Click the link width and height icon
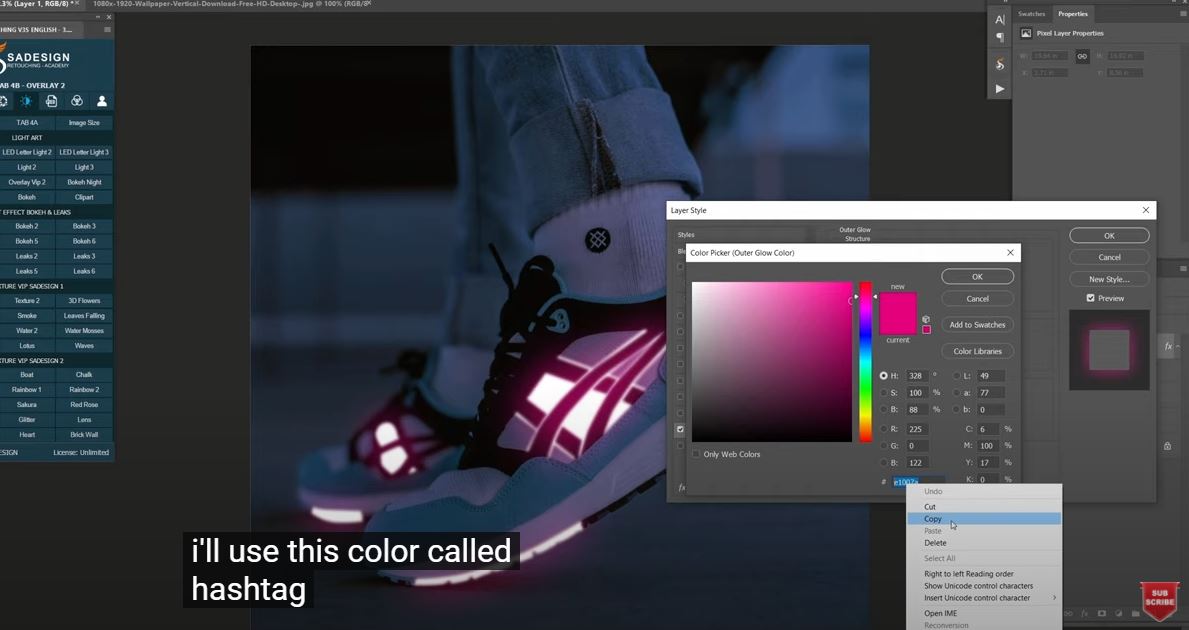The image size is (1189, 630). 1082,57
